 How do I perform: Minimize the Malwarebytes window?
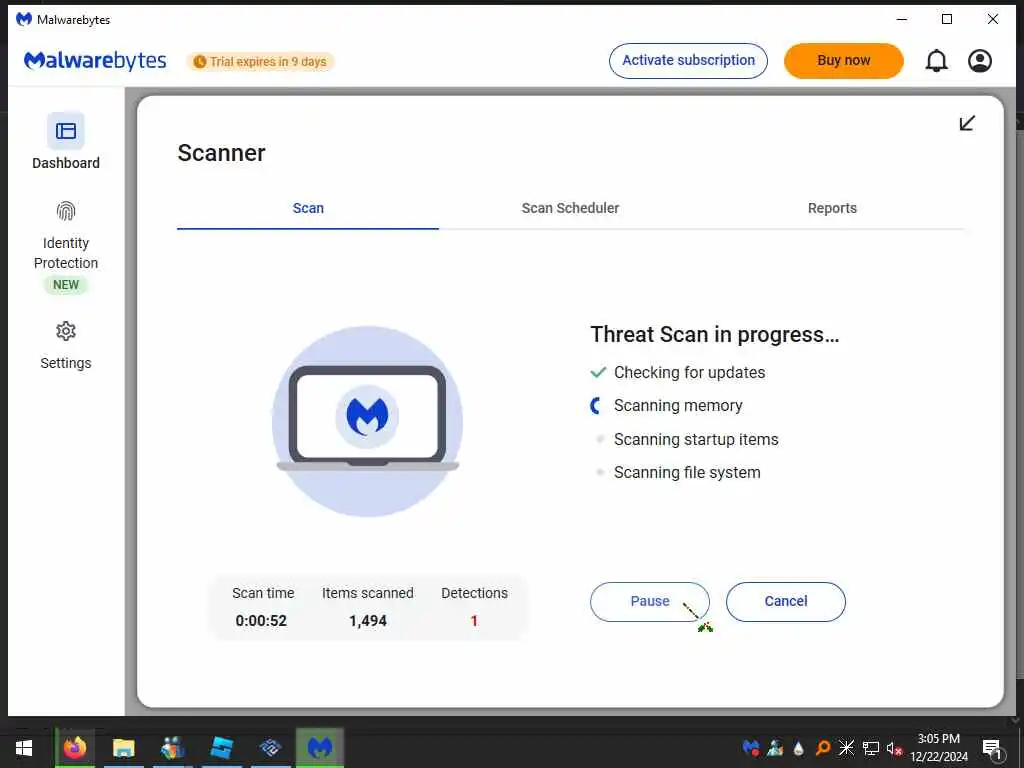click(x=902, y=20)
